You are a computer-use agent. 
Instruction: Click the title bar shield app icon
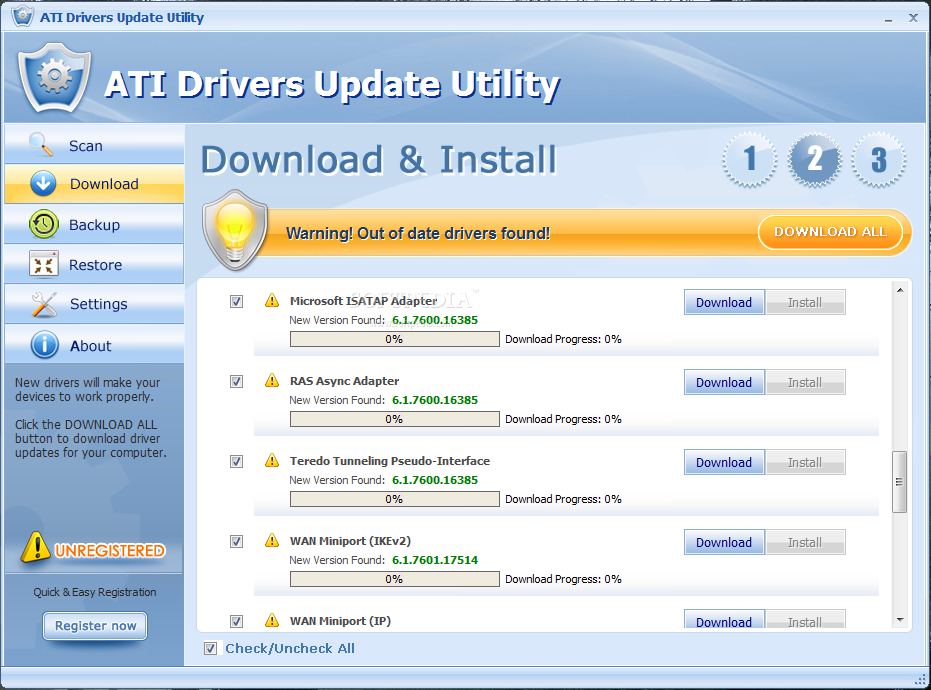(23, 15)
